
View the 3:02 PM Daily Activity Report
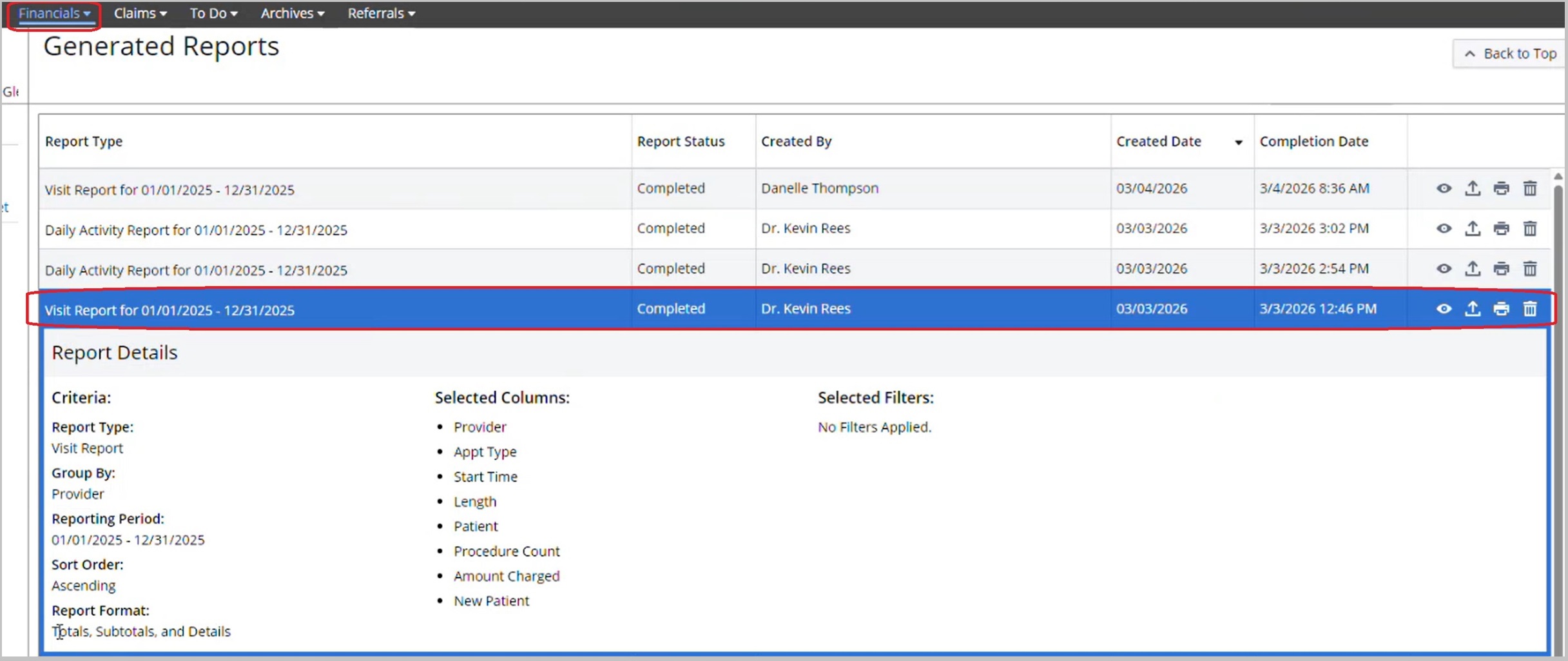tap(1444, 228)
